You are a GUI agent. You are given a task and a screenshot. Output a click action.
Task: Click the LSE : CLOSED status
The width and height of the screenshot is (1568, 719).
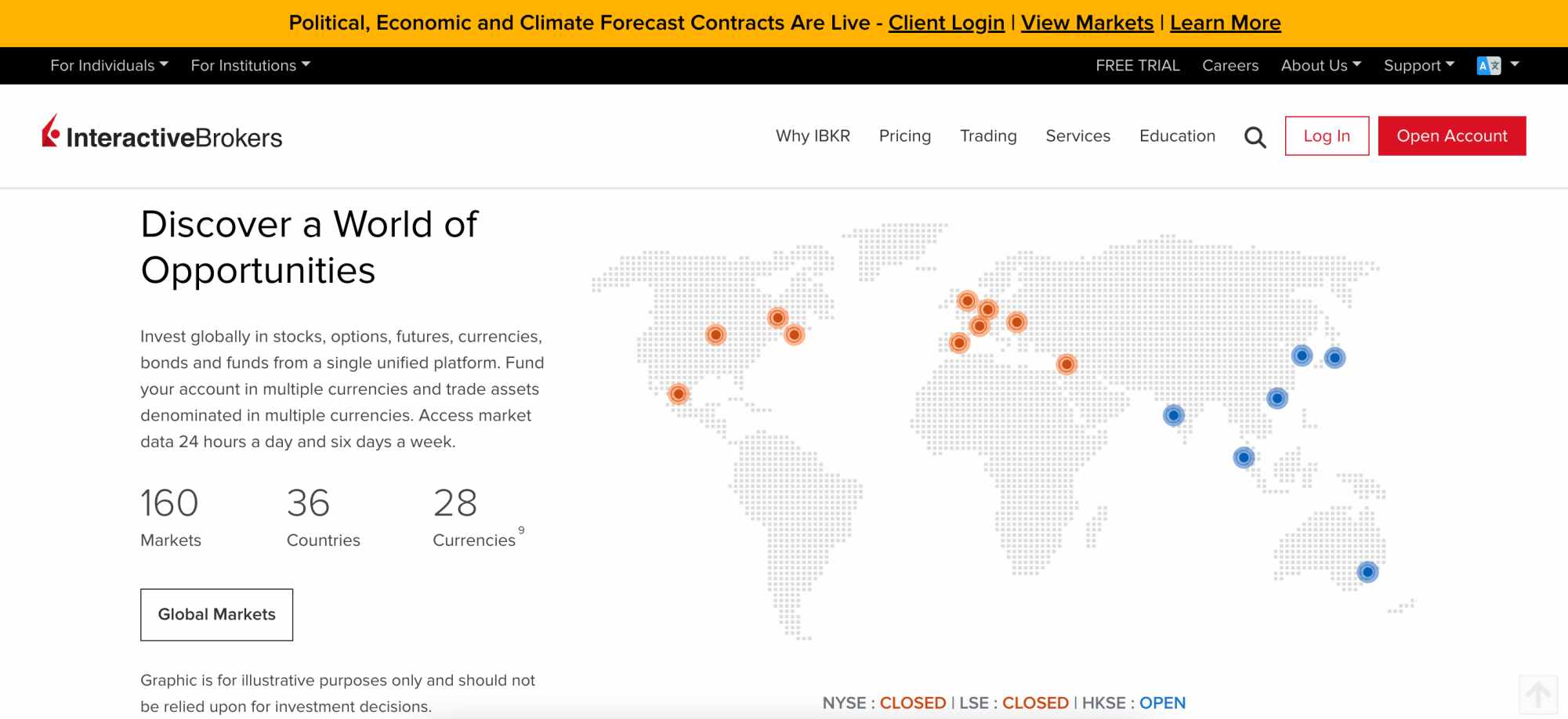1014,703
